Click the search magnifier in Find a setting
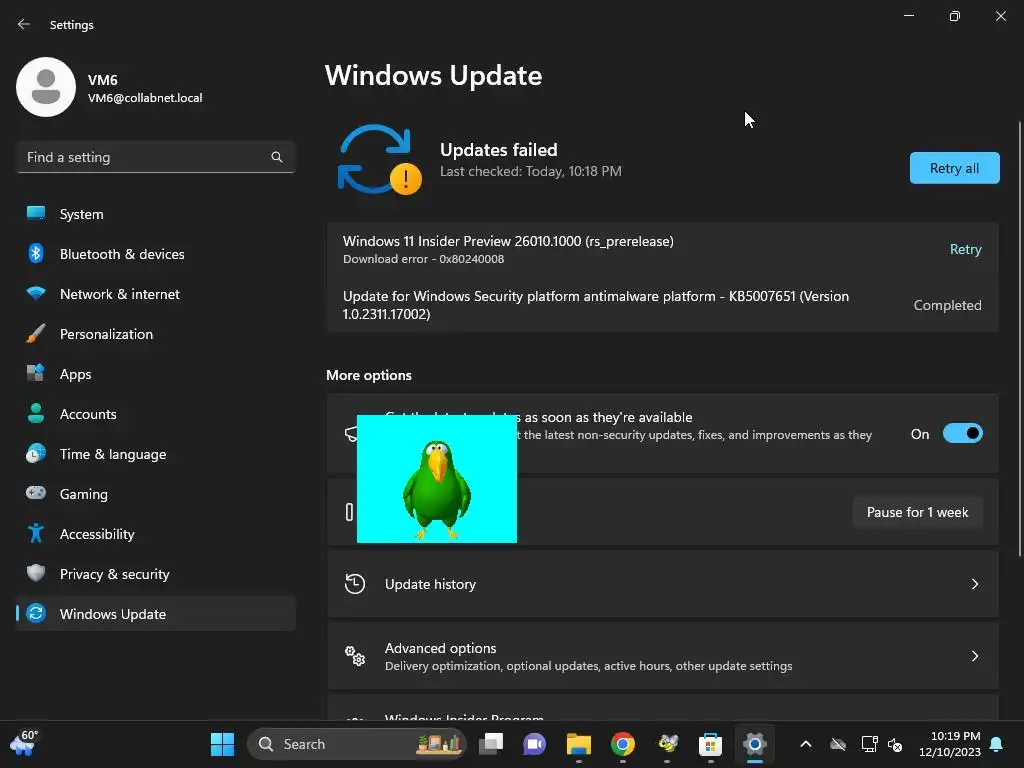 [277, 157]
